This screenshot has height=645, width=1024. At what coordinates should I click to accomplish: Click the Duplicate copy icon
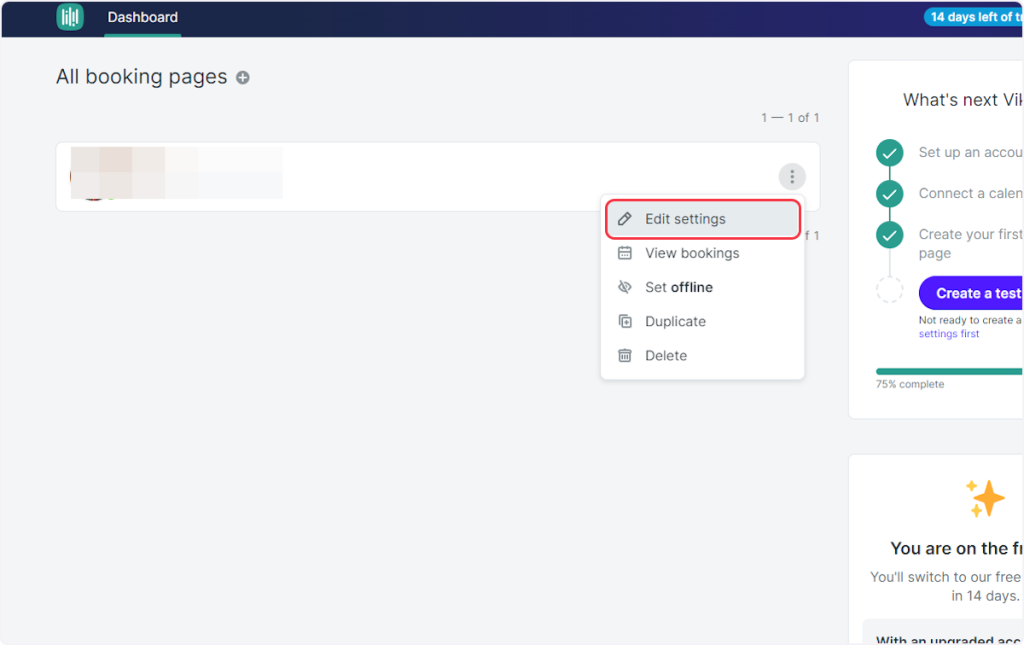click(625, 321)
